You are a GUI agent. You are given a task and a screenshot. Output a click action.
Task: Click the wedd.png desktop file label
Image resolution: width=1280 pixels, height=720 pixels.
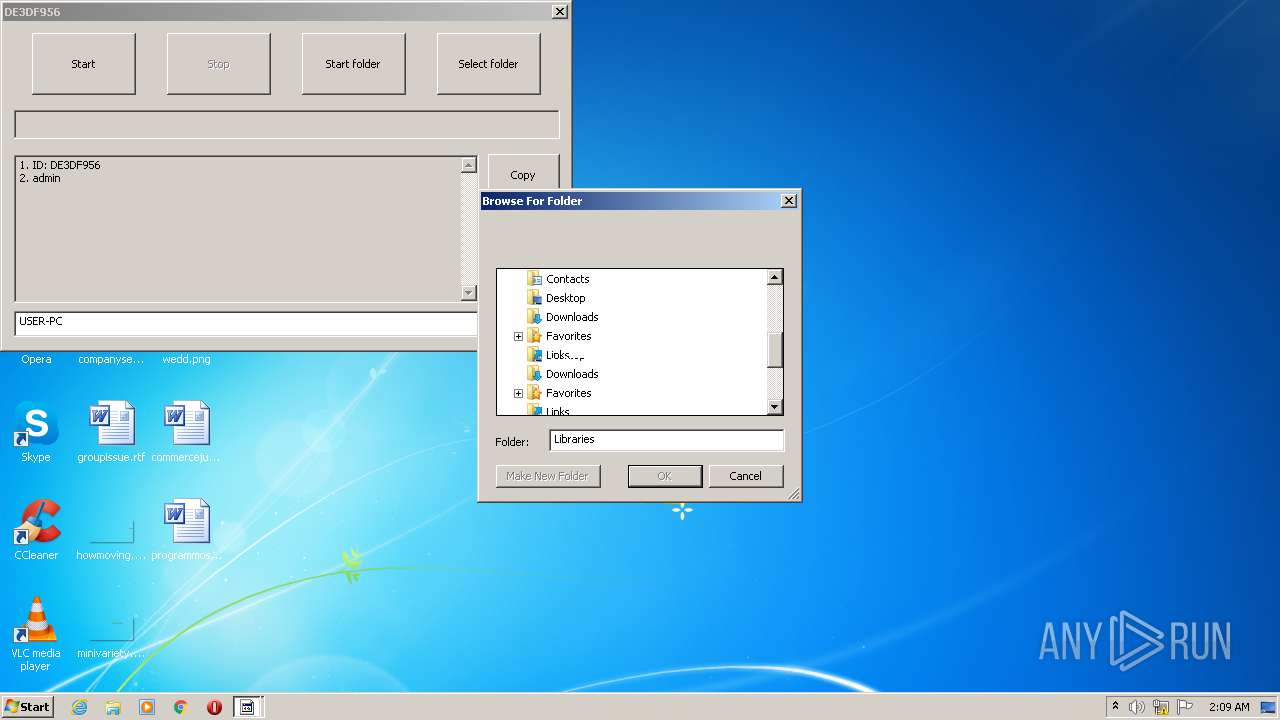coord(186,359)
